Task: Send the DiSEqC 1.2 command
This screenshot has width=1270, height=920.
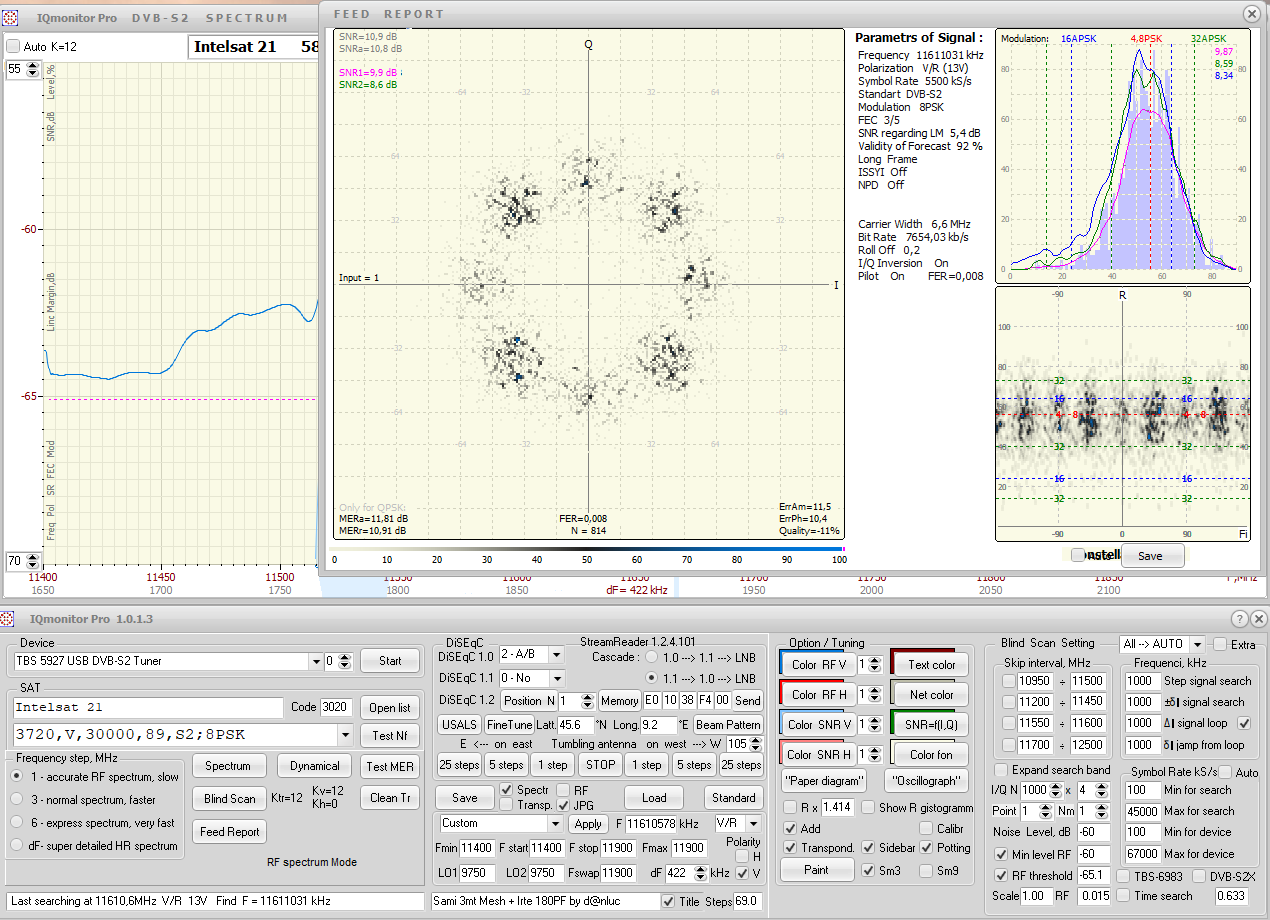Action: click(x=748, y=701)
